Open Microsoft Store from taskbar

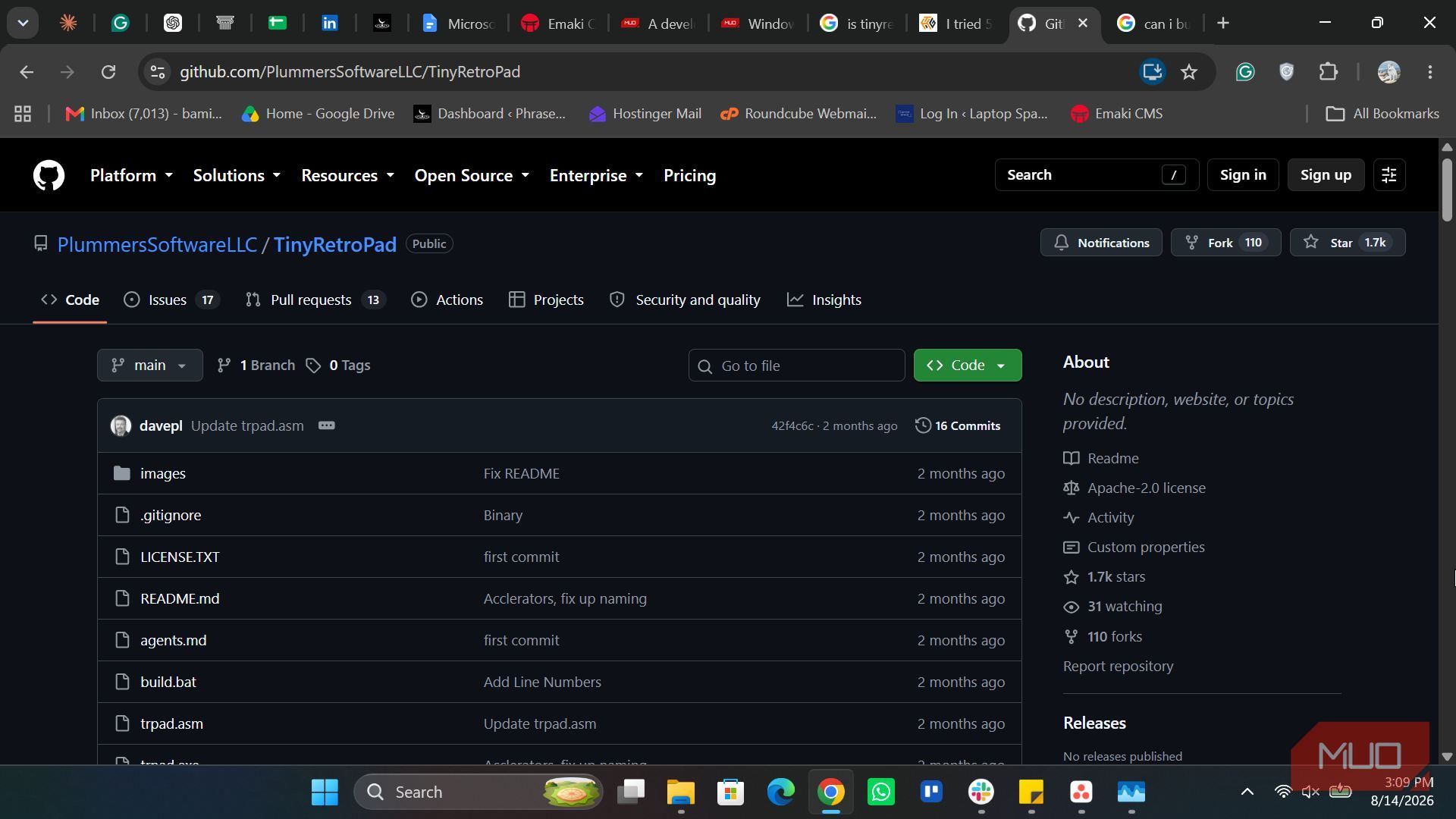(x=730, y=792)
